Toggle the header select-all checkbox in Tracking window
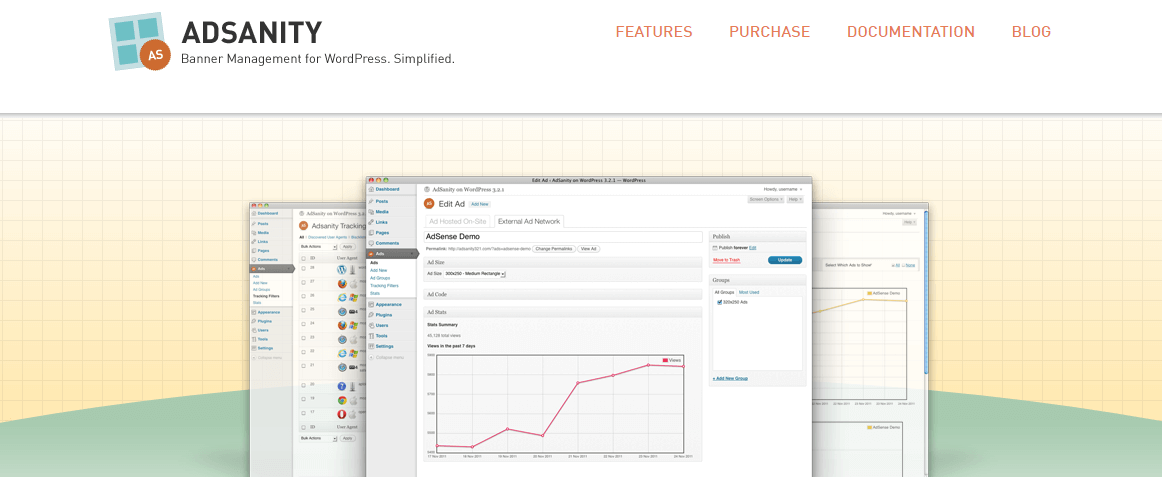 click(x=303, y=258)
